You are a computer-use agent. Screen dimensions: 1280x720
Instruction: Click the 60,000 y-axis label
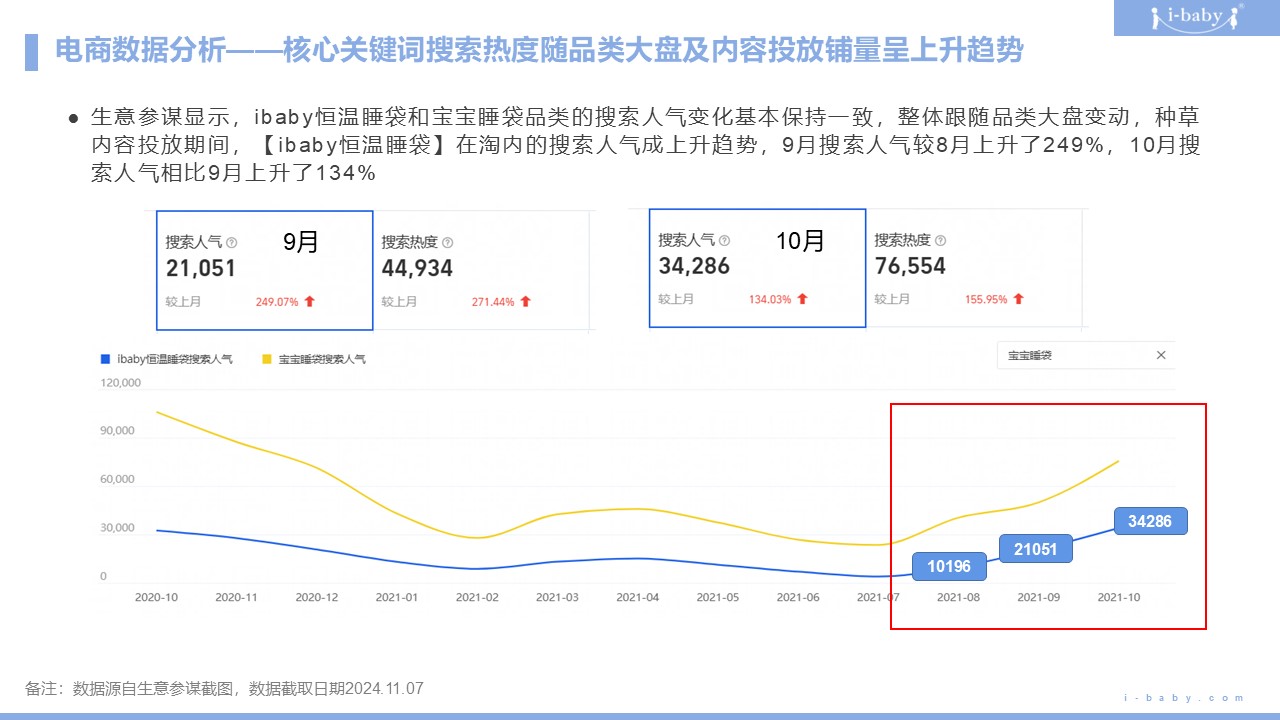tap(118, 479)
